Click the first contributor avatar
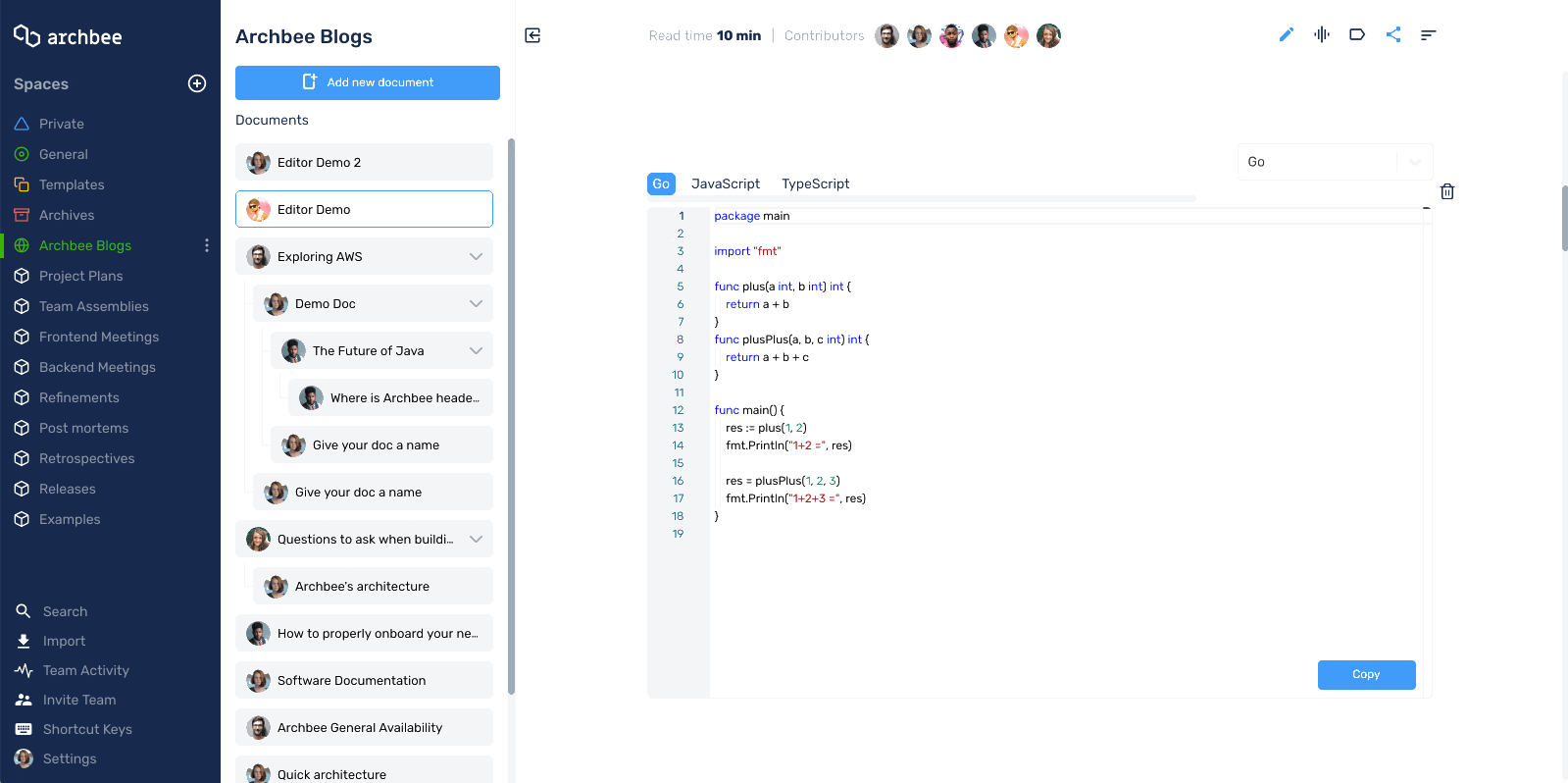The height and width of the screenshot is (783, 1568). 886,36
